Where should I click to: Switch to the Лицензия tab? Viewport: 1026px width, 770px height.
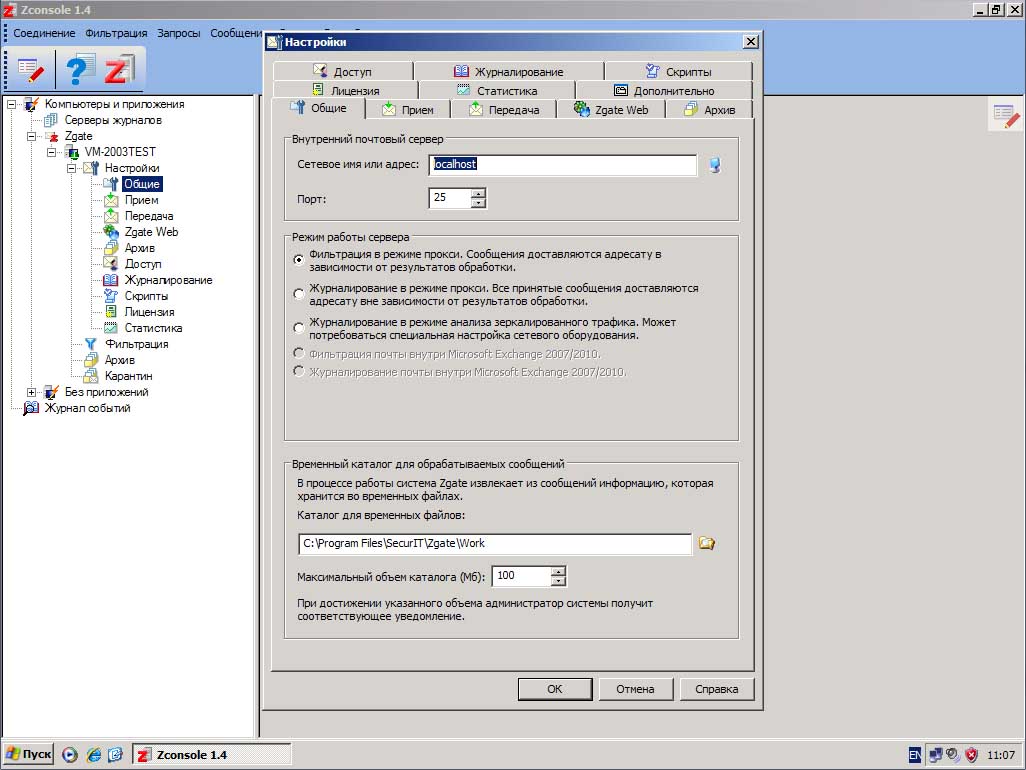[345, 90]
